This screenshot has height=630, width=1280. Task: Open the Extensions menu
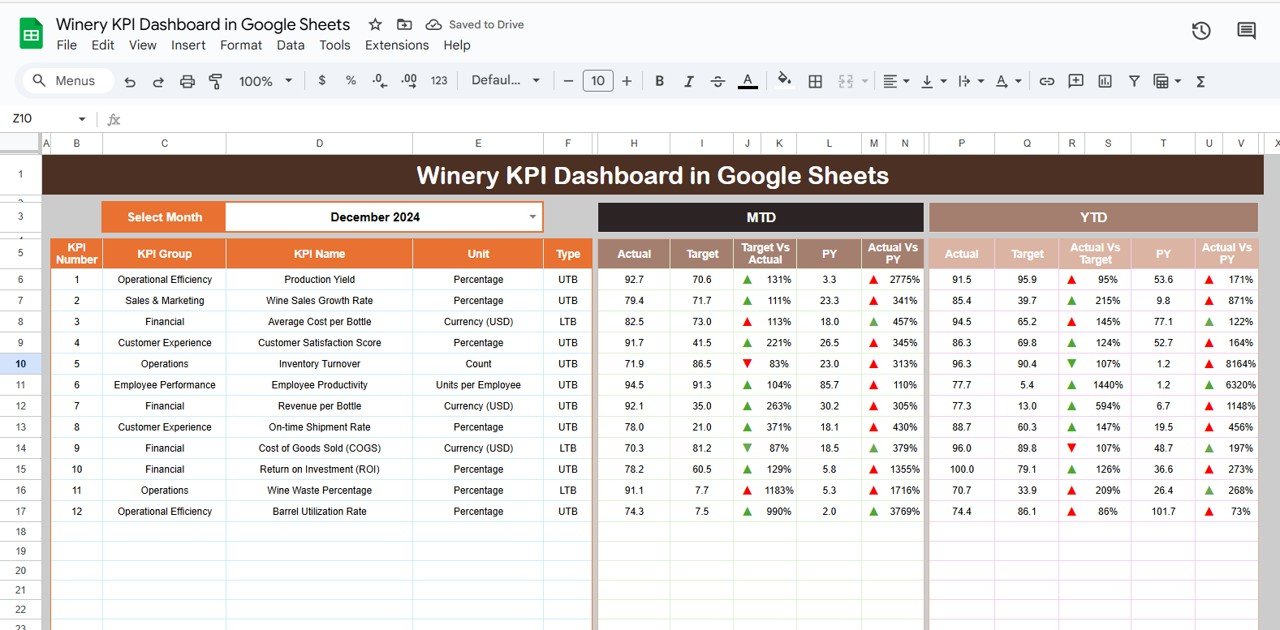tap(396, 45)
